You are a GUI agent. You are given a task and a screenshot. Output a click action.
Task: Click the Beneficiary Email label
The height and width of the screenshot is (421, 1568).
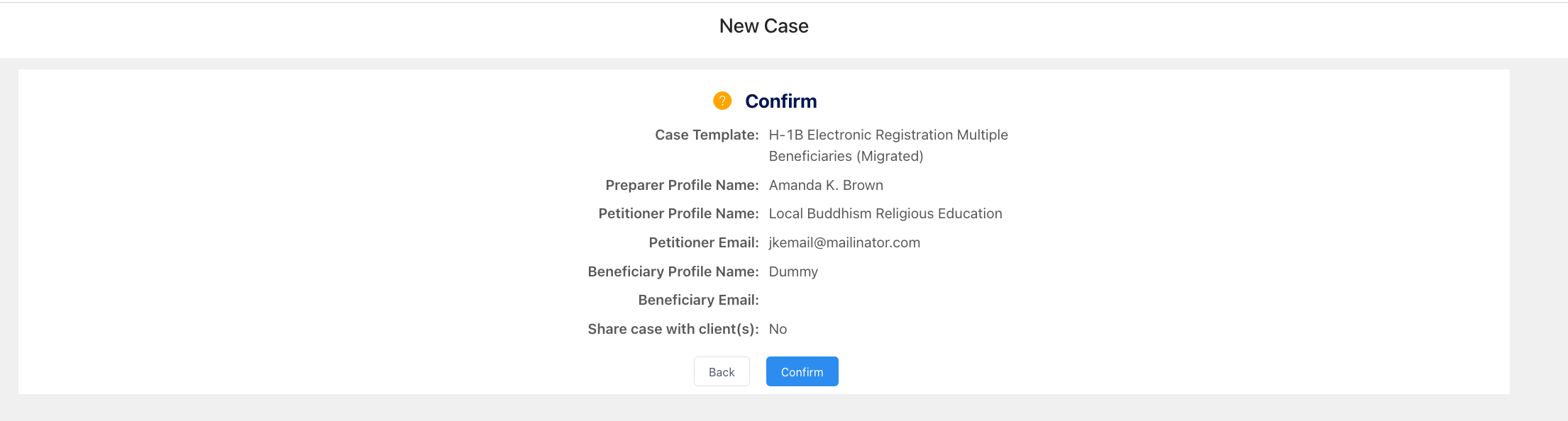(697, 300)
